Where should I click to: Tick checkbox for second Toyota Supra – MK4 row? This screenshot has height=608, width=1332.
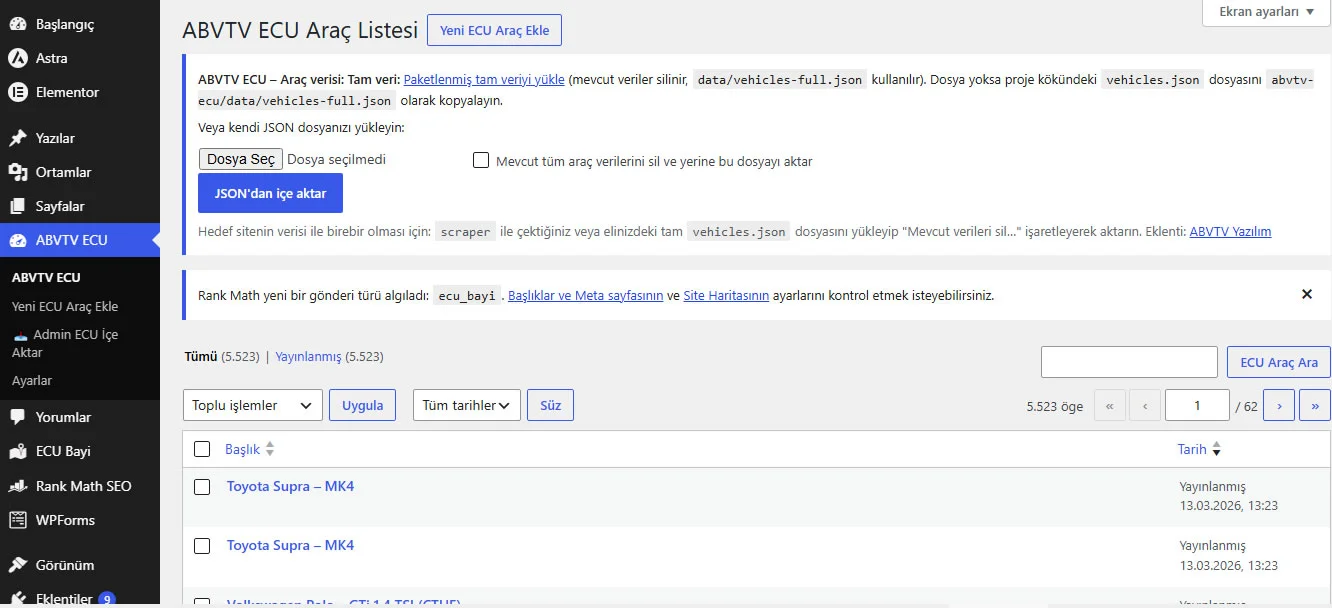click(x=202, y=546)
